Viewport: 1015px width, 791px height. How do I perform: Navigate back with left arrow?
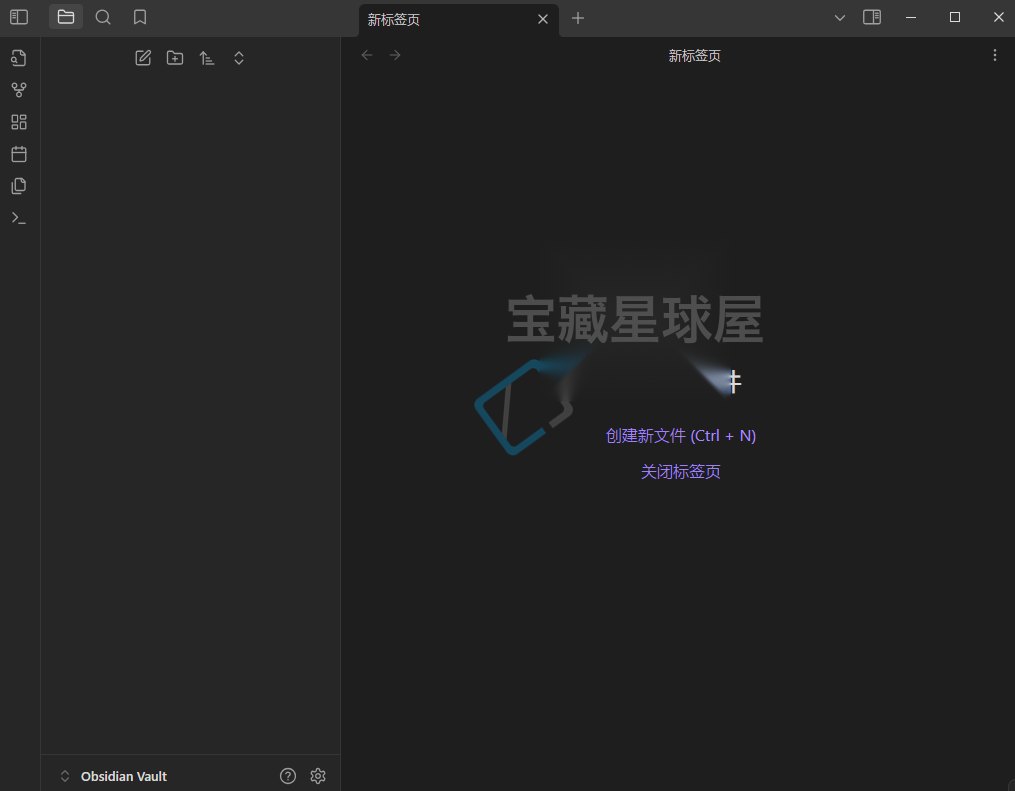click(367, 56)
